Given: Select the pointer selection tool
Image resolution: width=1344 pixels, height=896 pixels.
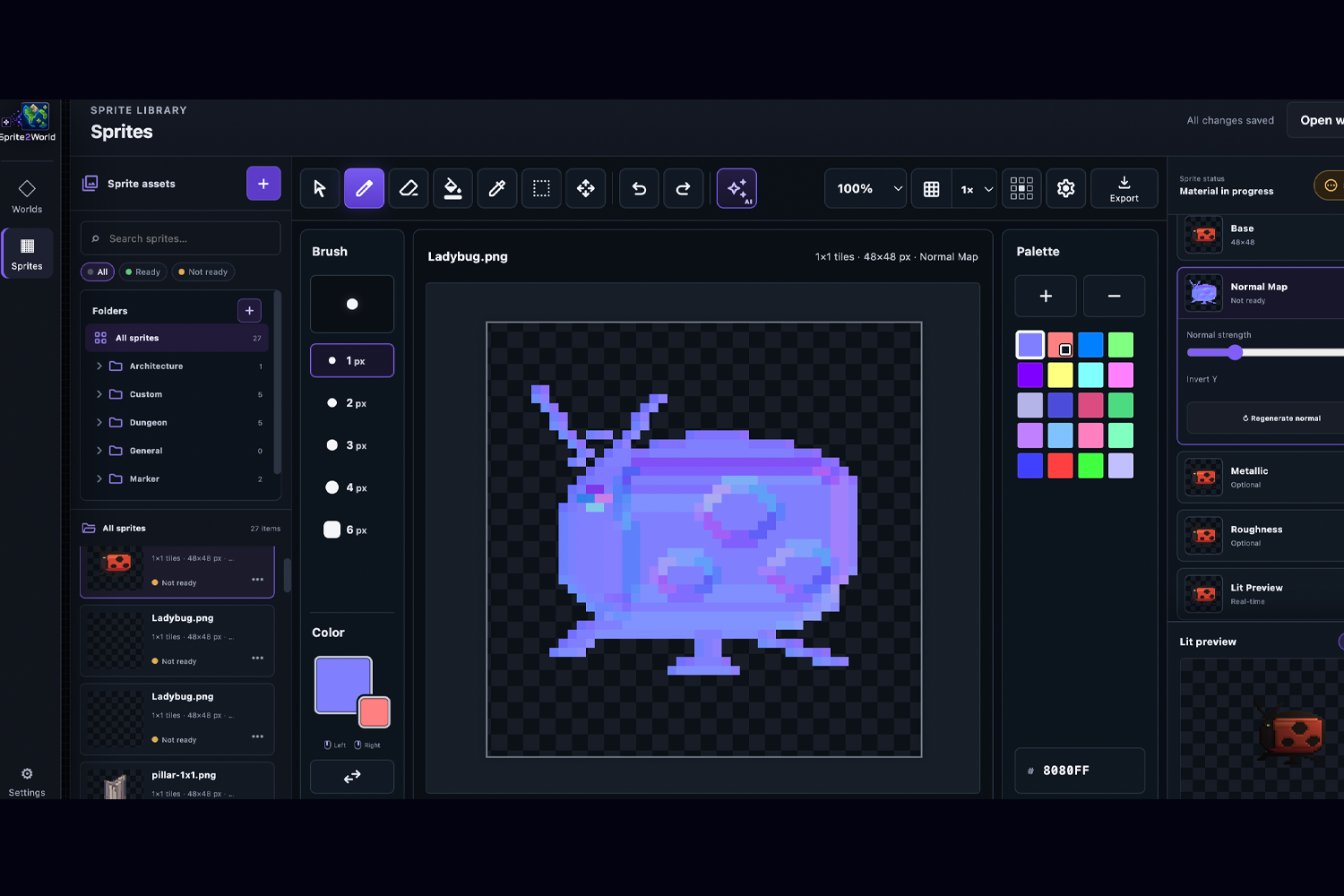Looking at the screenshot, I should click(320, 188).
